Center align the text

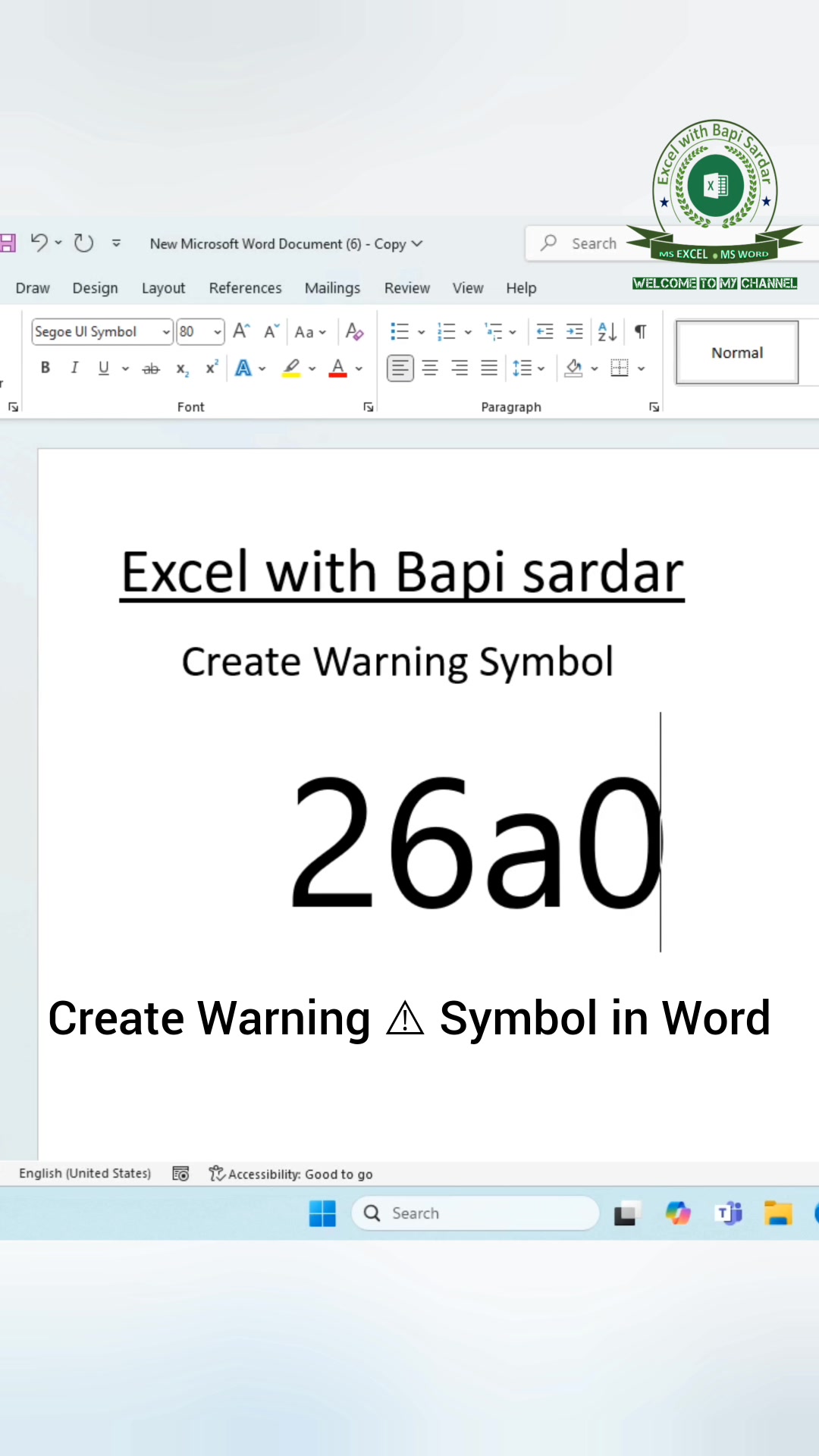coord(430,369)
